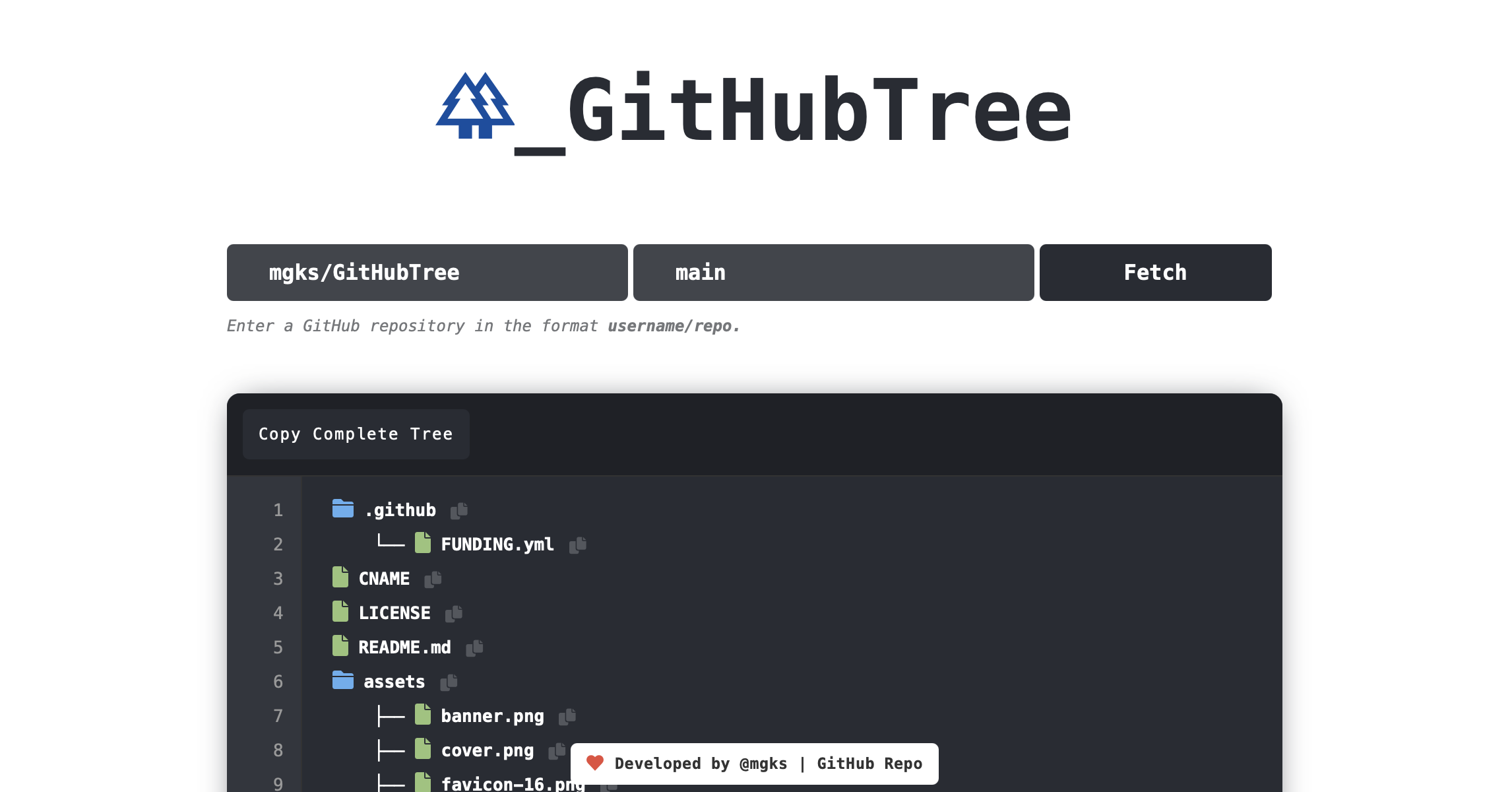The height and width of the screenshot is (792, 1512).
Task: Open the @mgks GitHub Repo link
Action: pos(869,764)
